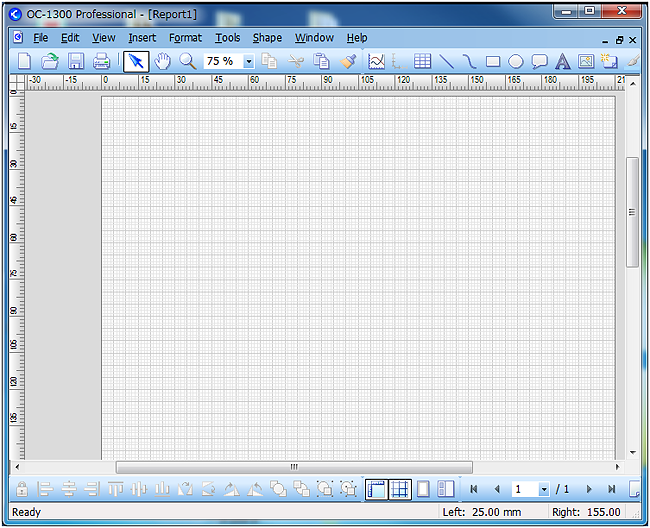Toggle the single page view button
The height and width of the screenshot is (528, 650).
(x=423, y=489)
